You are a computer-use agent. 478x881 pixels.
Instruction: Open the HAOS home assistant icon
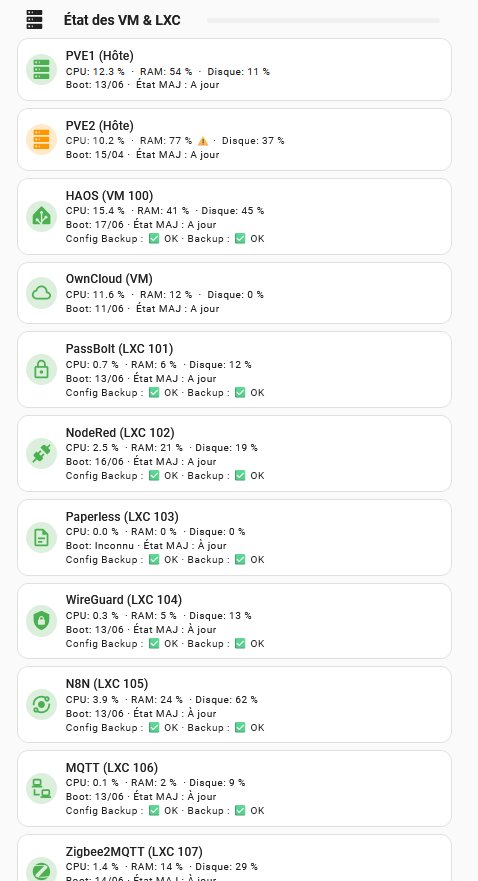42,216
